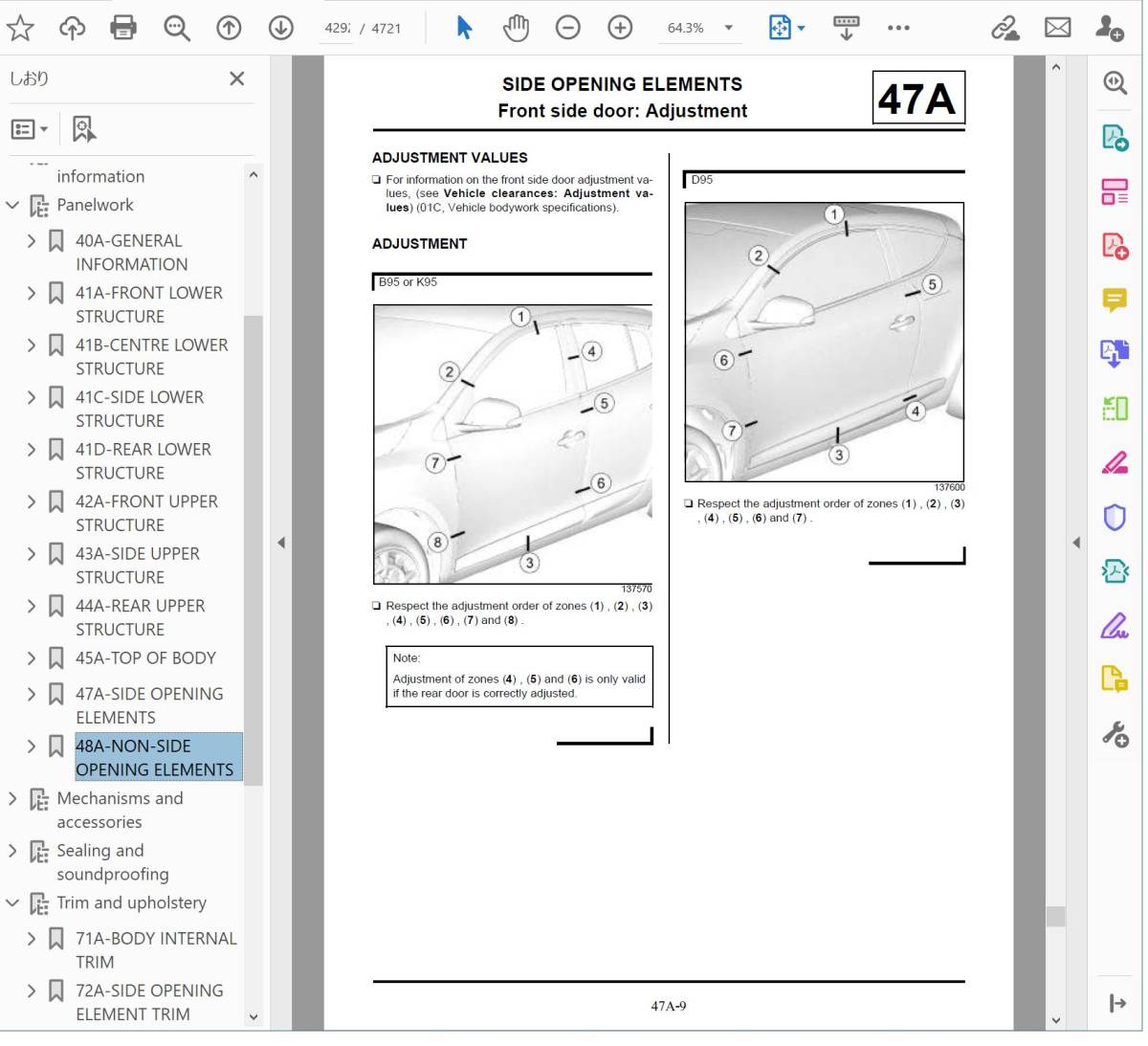Share a link to the document
1148x1046 pixels.
(1005, 28)
